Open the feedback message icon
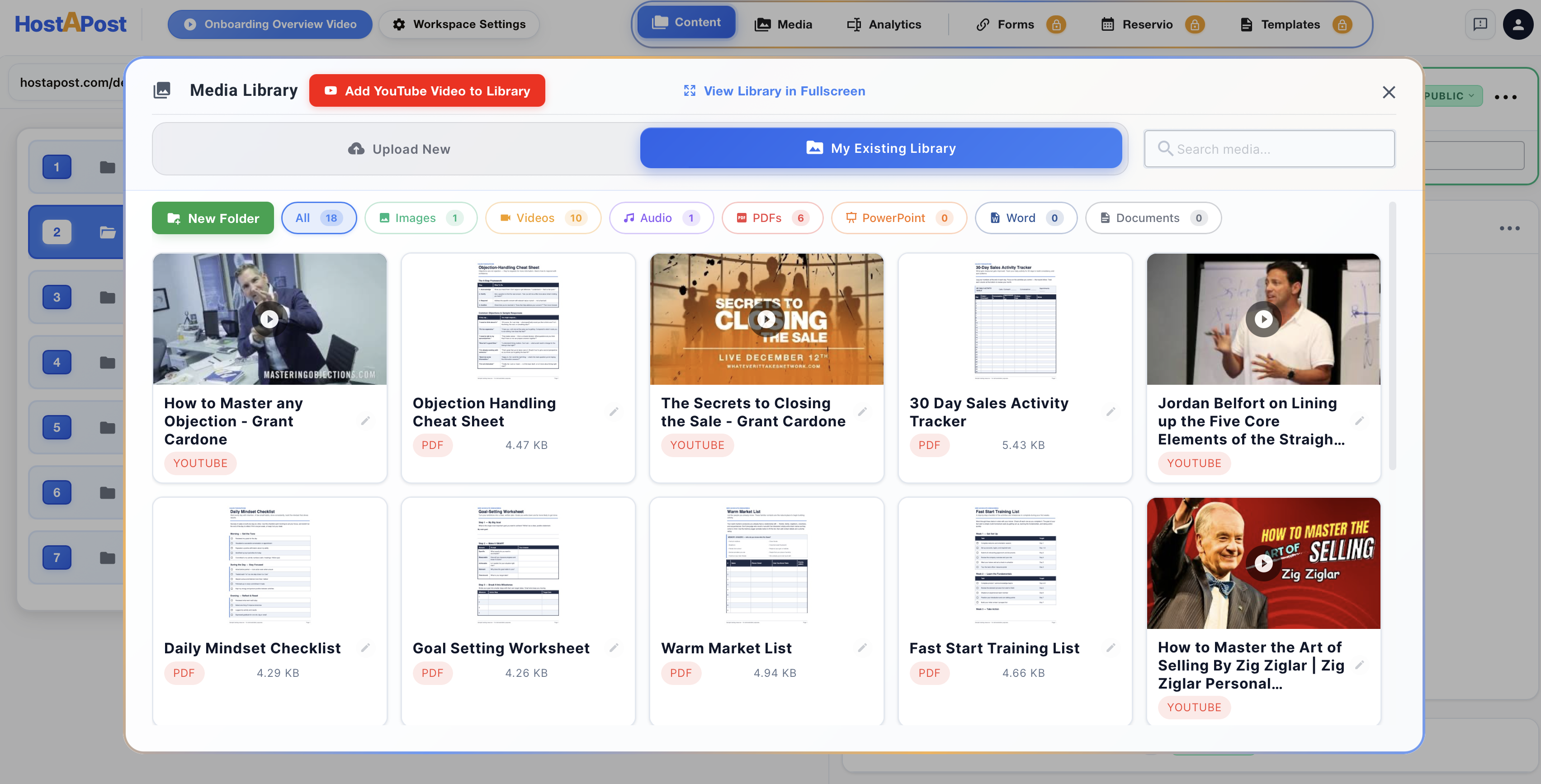Screen dimensions: 1541x784 click(1480, 24)
